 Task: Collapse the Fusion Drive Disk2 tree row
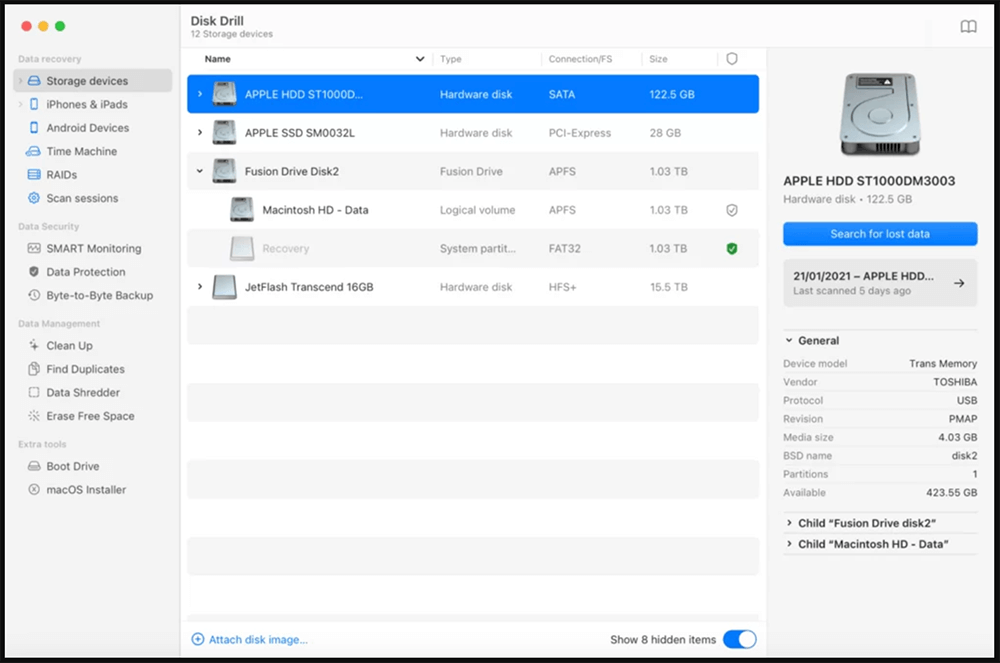200,172
